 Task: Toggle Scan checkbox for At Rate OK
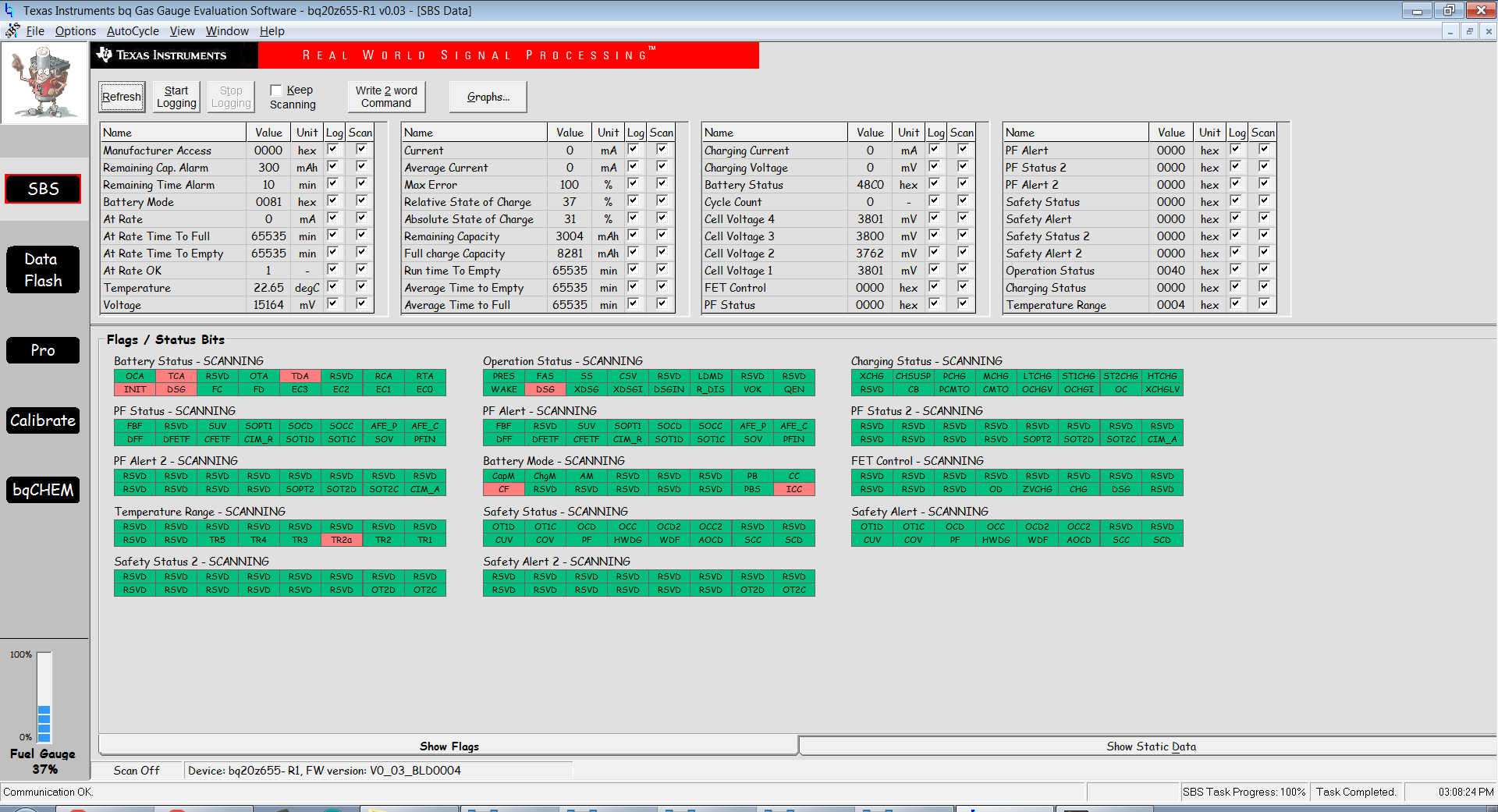tap(361, 269)
